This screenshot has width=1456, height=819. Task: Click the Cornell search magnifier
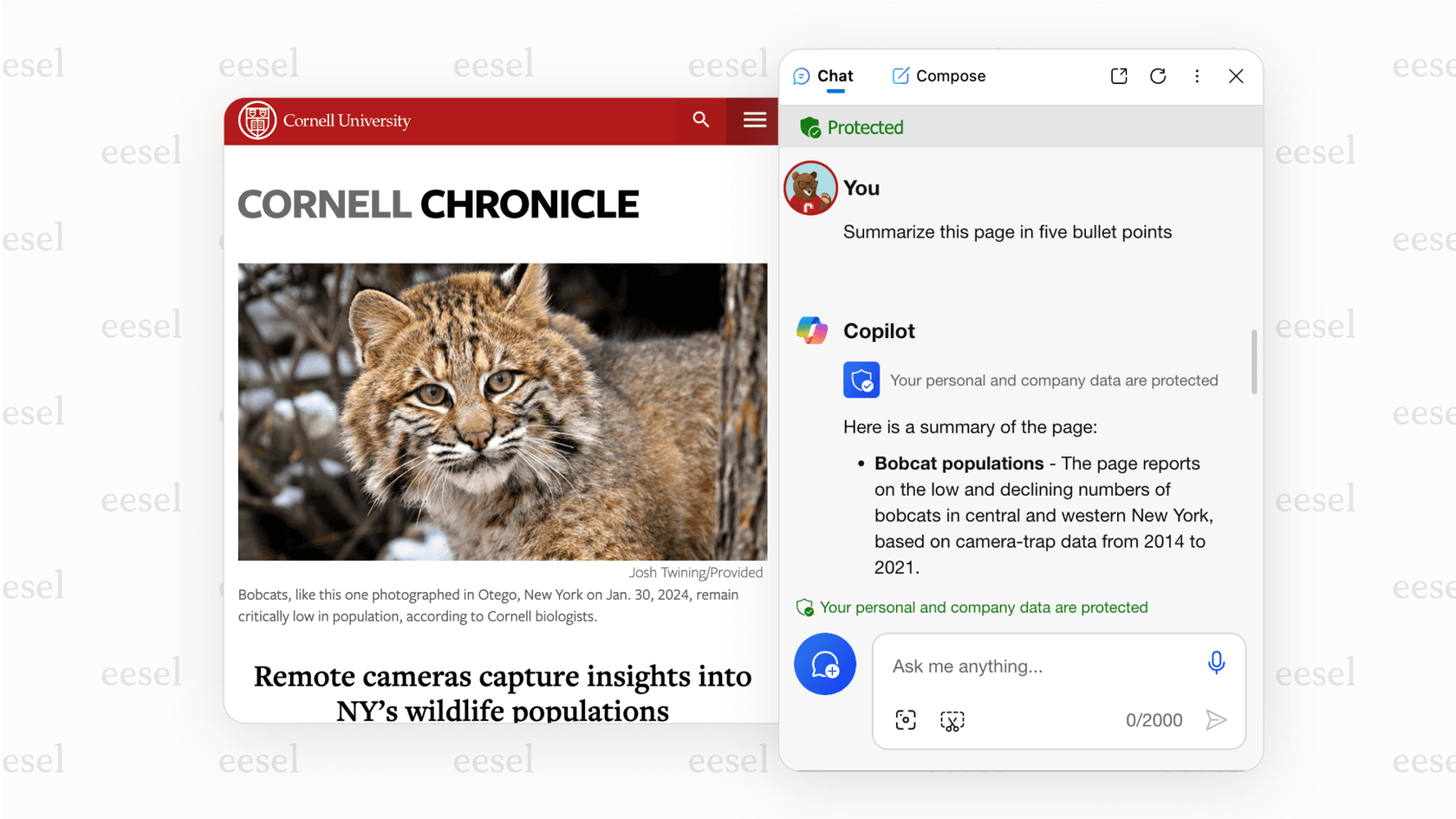(x=700, y=120)
